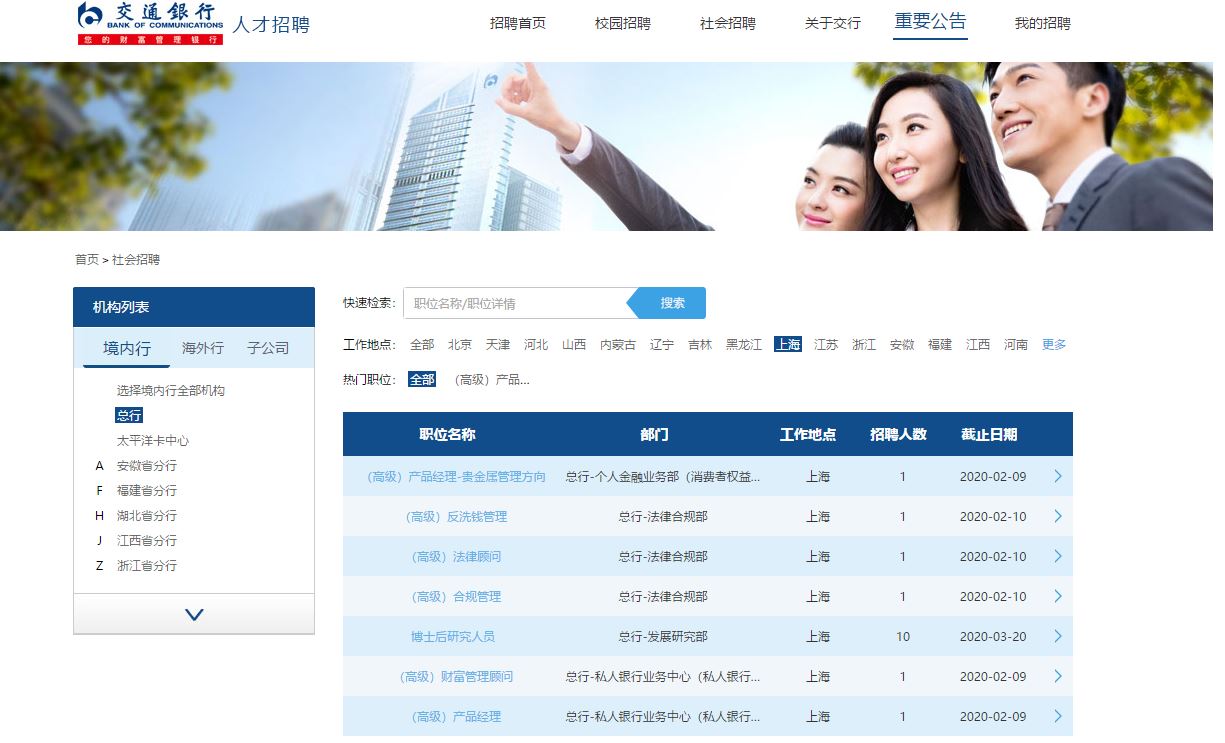1225x743 pixels.
Task: Switch to 子公司 tab
Action: 268,348
